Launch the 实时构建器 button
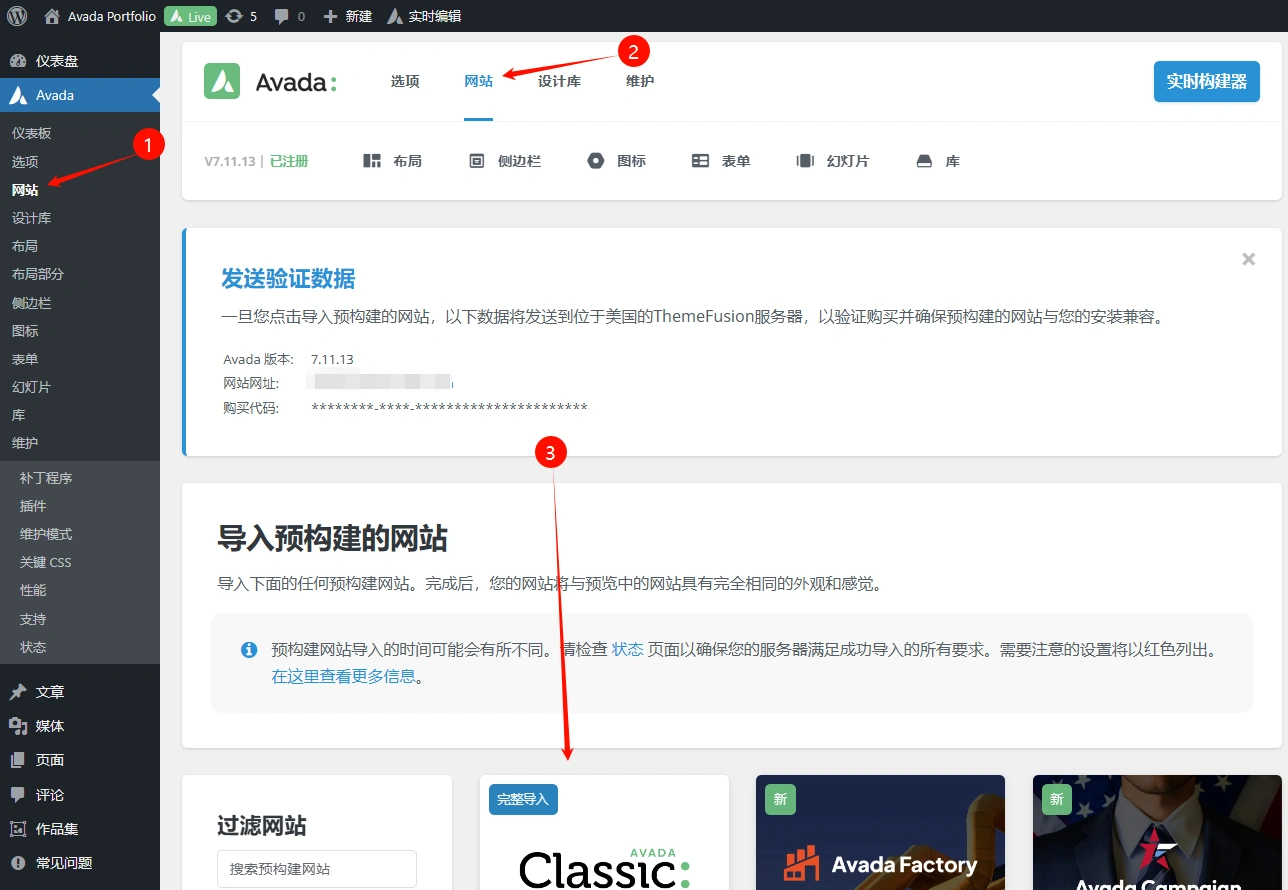The width and height of the screenshot is (1288, 890). [1206, 83]
